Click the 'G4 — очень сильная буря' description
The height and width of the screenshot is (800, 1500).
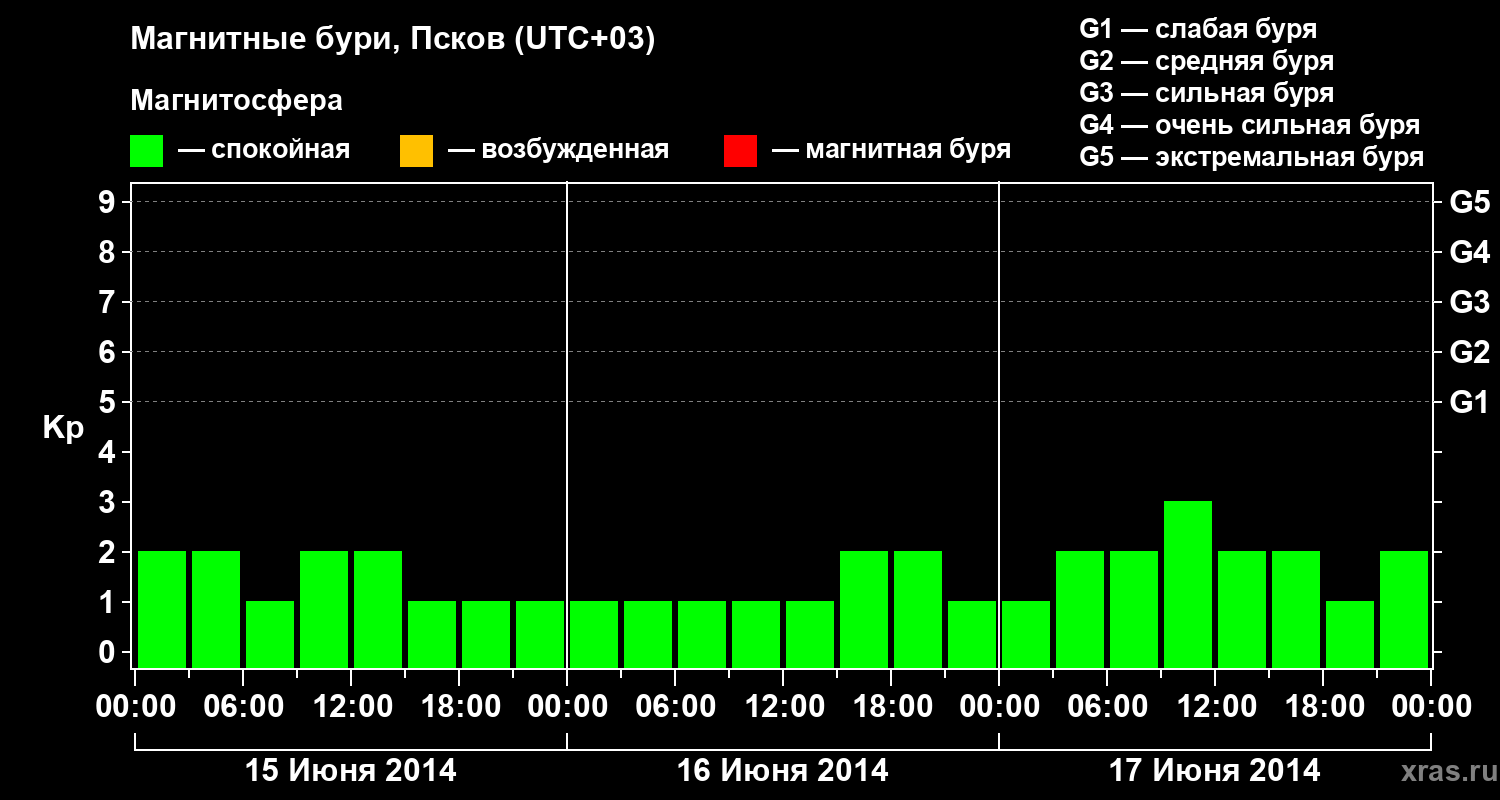pyautogui.click(x=1250, y=125)
